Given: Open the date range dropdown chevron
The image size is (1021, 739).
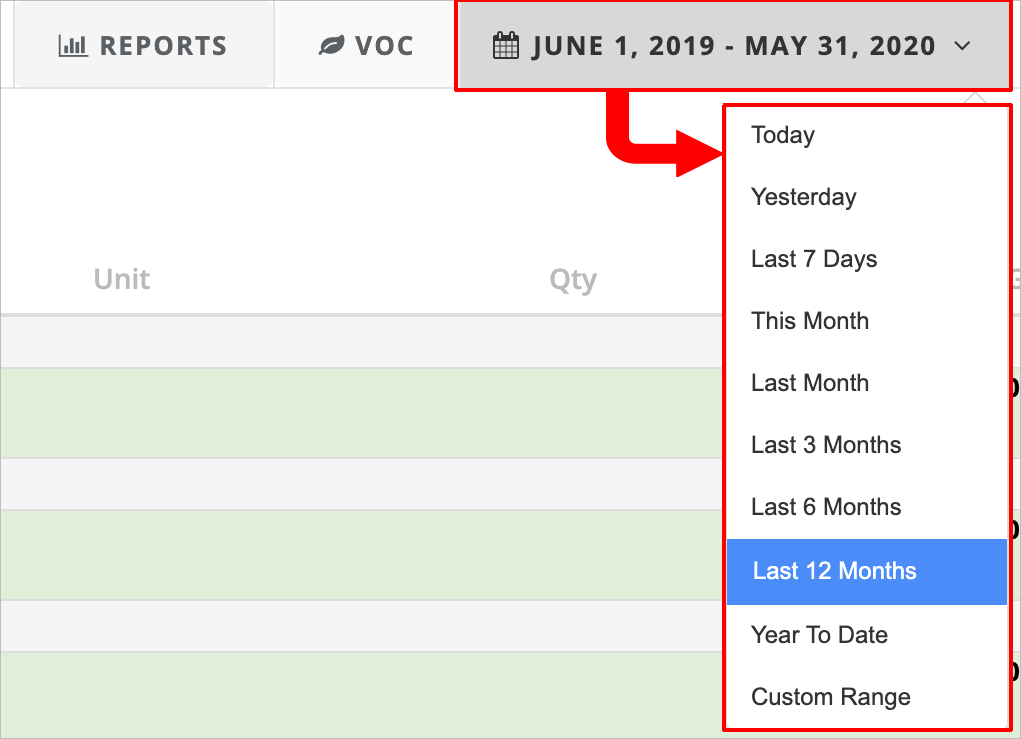Looking at the screenshot, I should coord(962,46).
